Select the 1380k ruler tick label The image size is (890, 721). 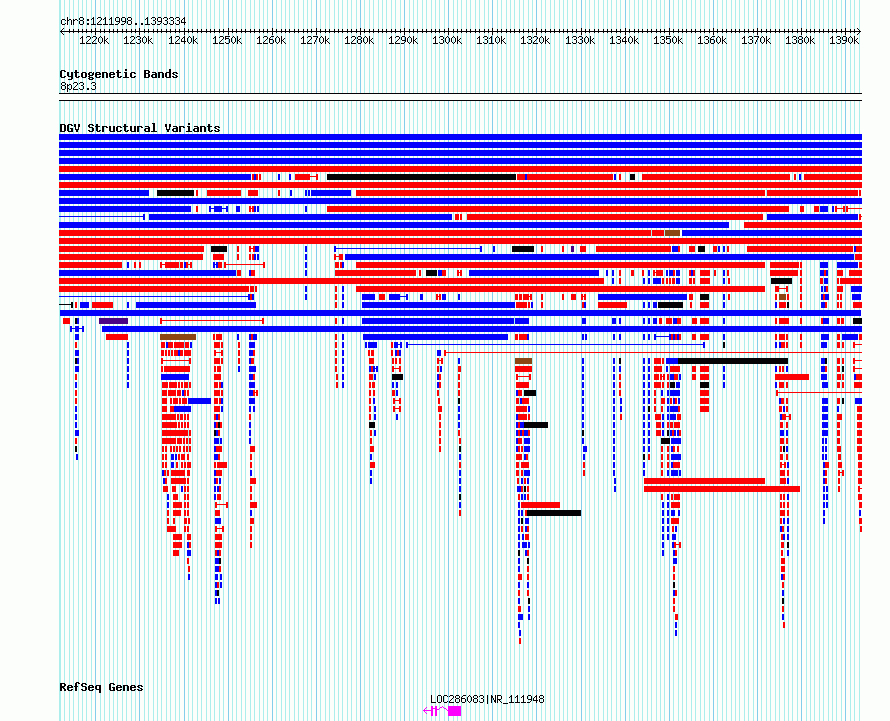click(800, 40)
